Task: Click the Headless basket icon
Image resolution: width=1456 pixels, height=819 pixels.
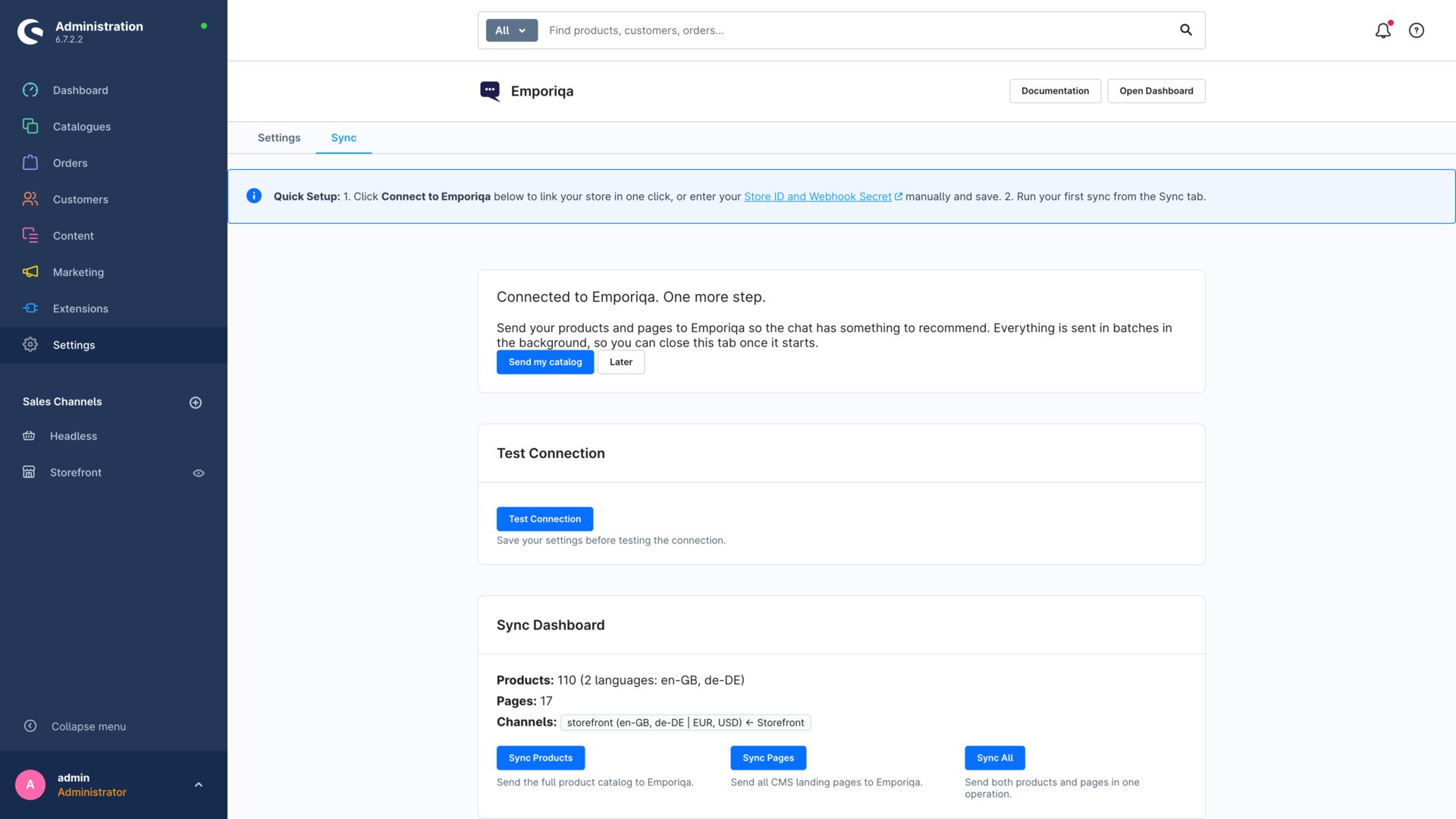Action: 29,435
